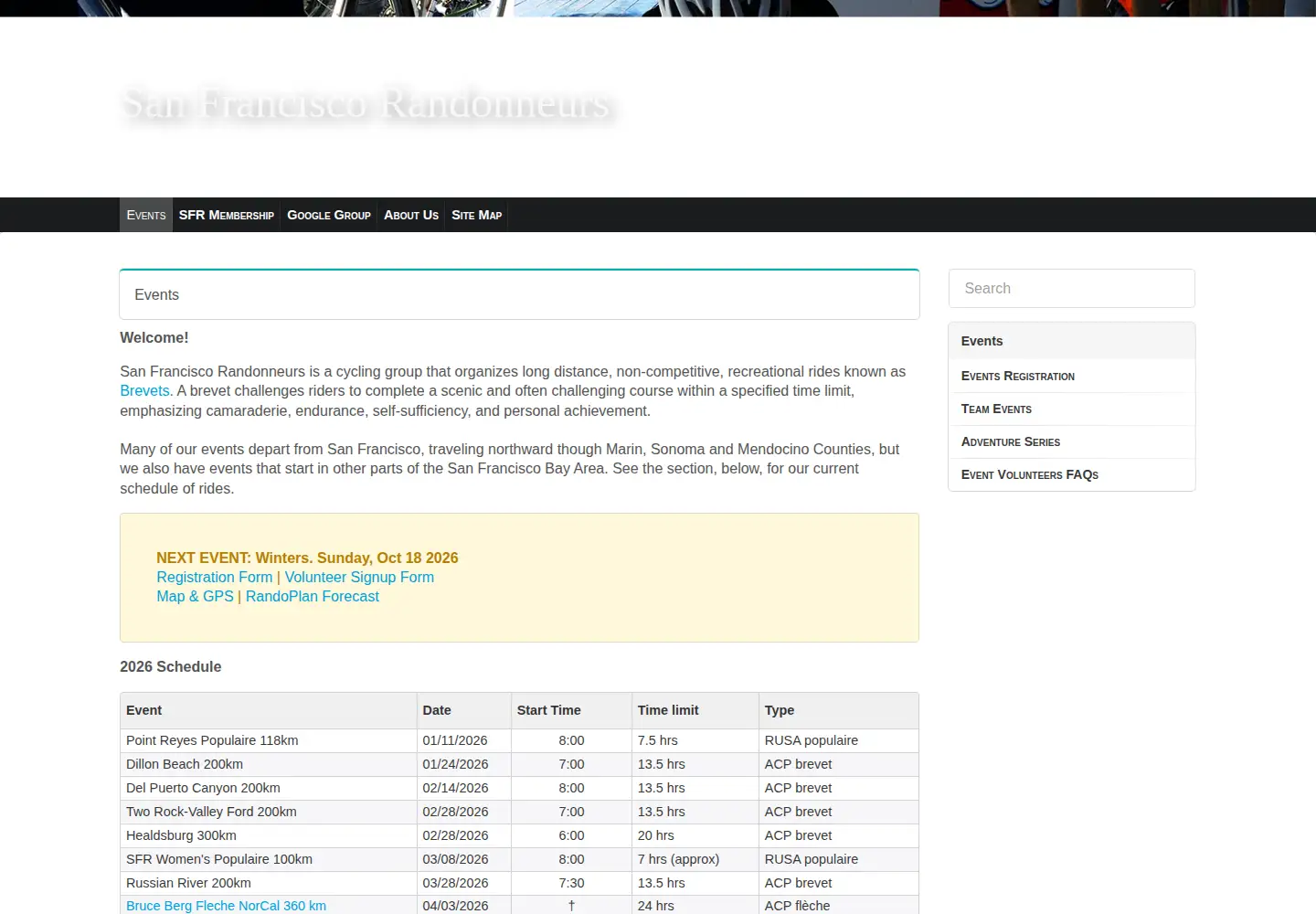Click the Events sidebar panel heading
Image resolution: width=1316 pixels, height=914 pixels.
1072,341
